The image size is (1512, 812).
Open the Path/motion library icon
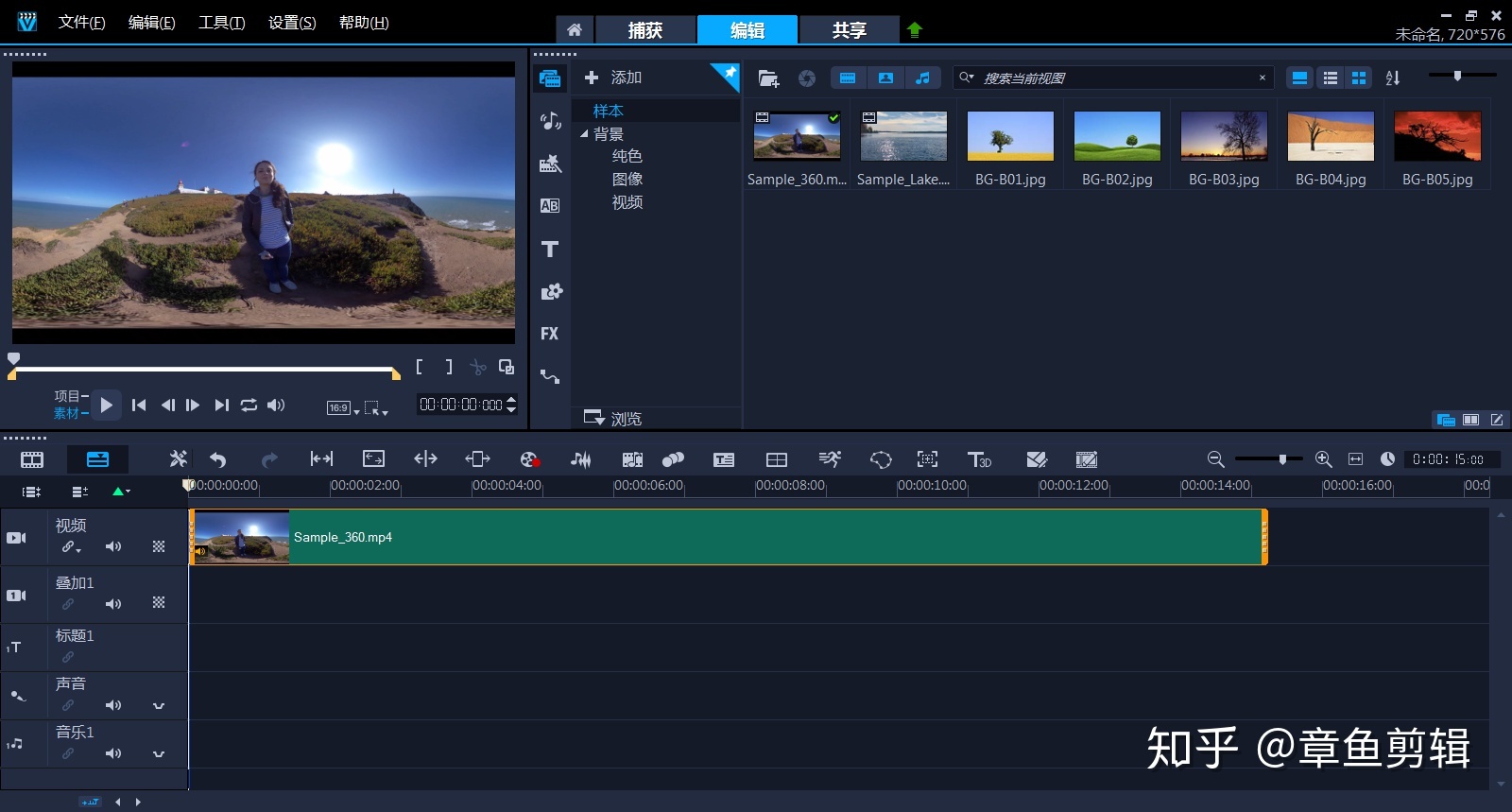click(x=550, y=376)
